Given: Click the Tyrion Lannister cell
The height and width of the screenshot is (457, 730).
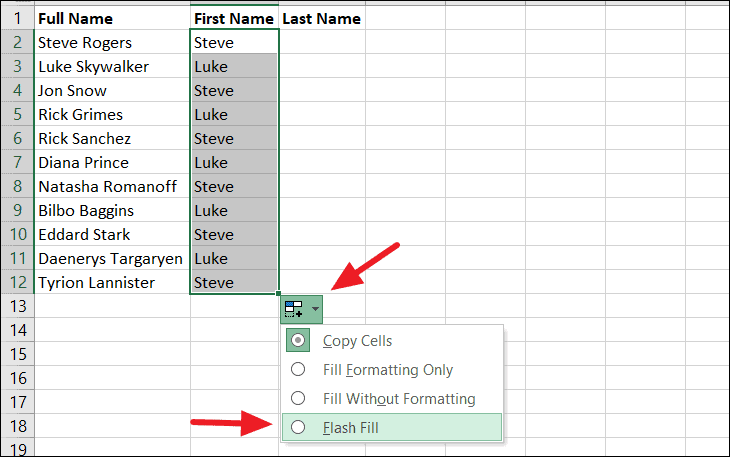Looking at the screenshot, I should [110, 283].
